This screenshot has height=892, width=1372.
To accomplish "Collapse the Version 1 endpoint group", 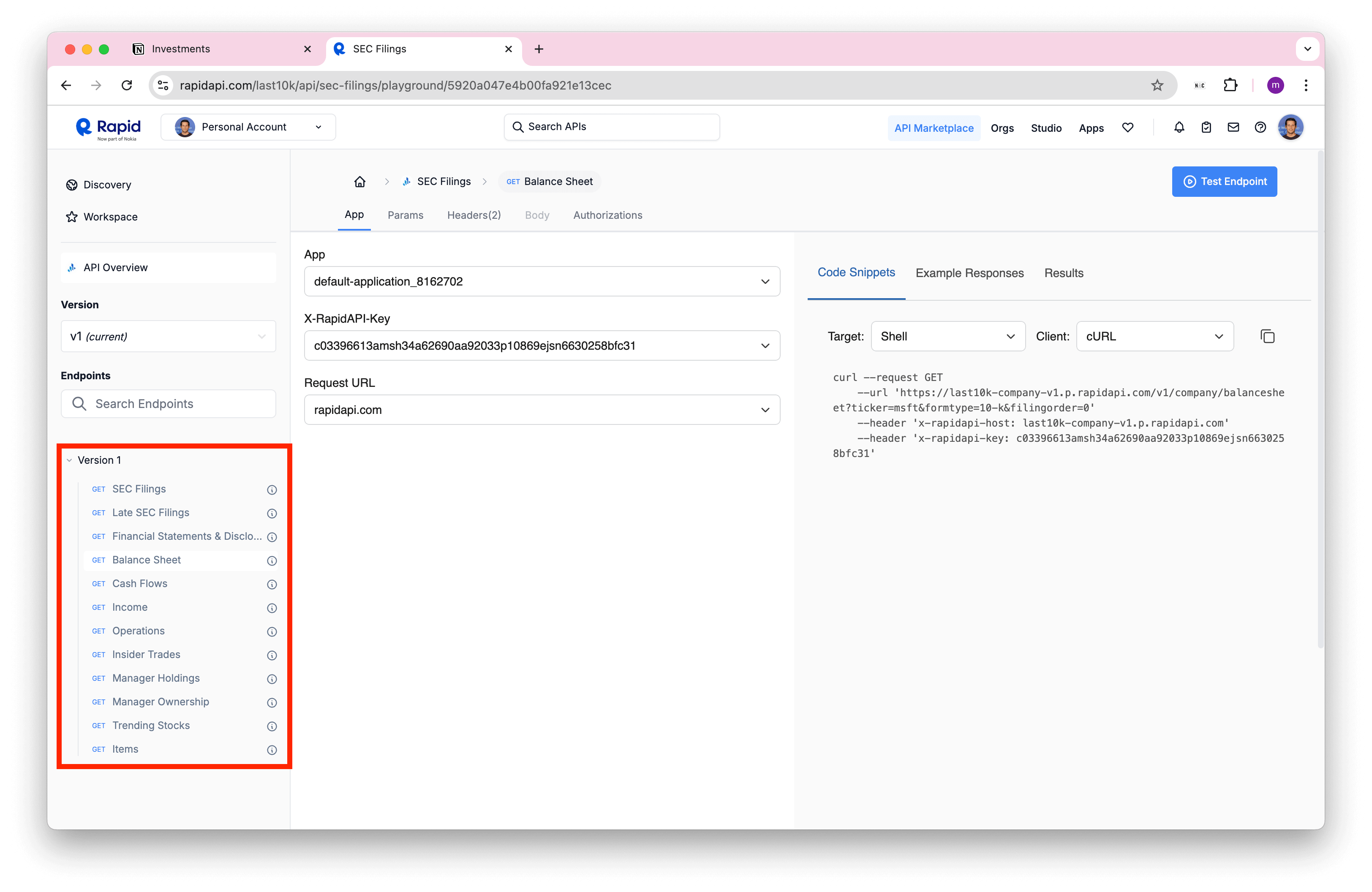I will [x=69, y=460].
